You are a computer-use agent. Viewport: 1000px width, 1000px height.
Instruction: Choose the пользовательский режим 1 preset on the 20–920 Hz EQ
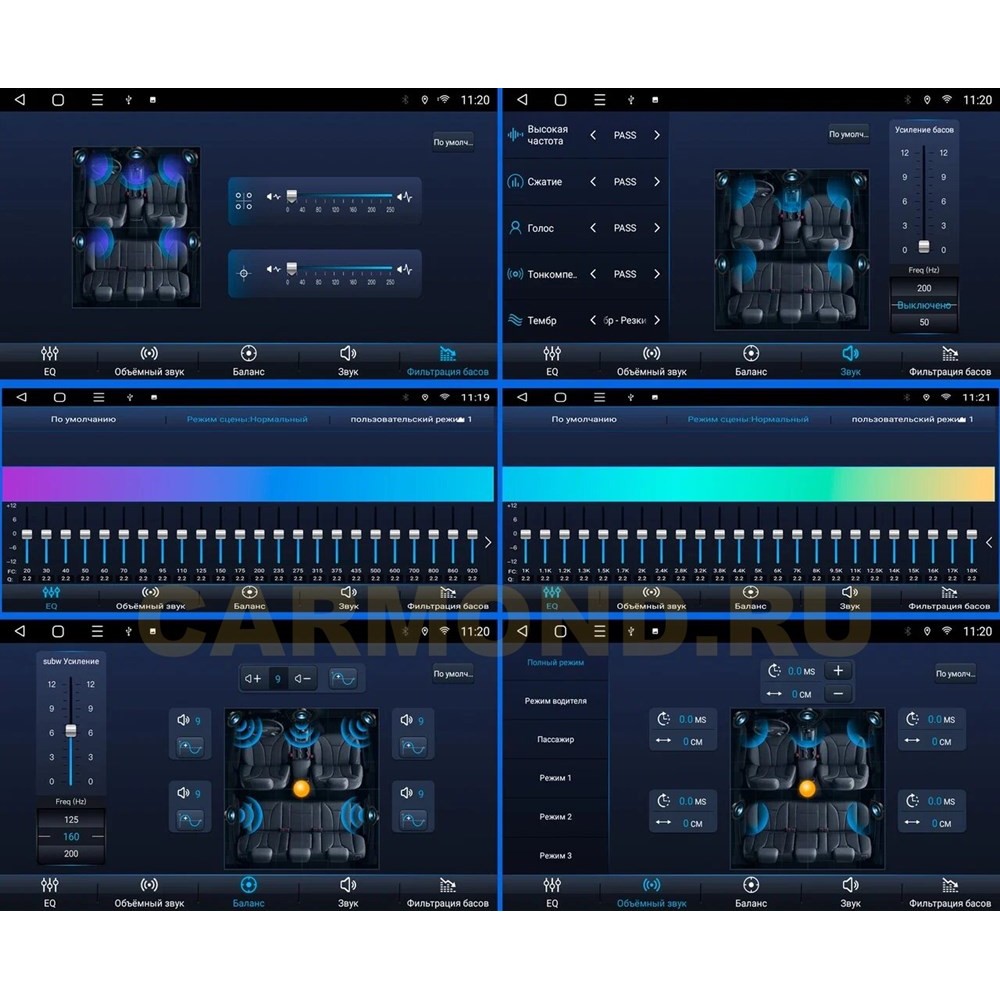pos(411,419)
